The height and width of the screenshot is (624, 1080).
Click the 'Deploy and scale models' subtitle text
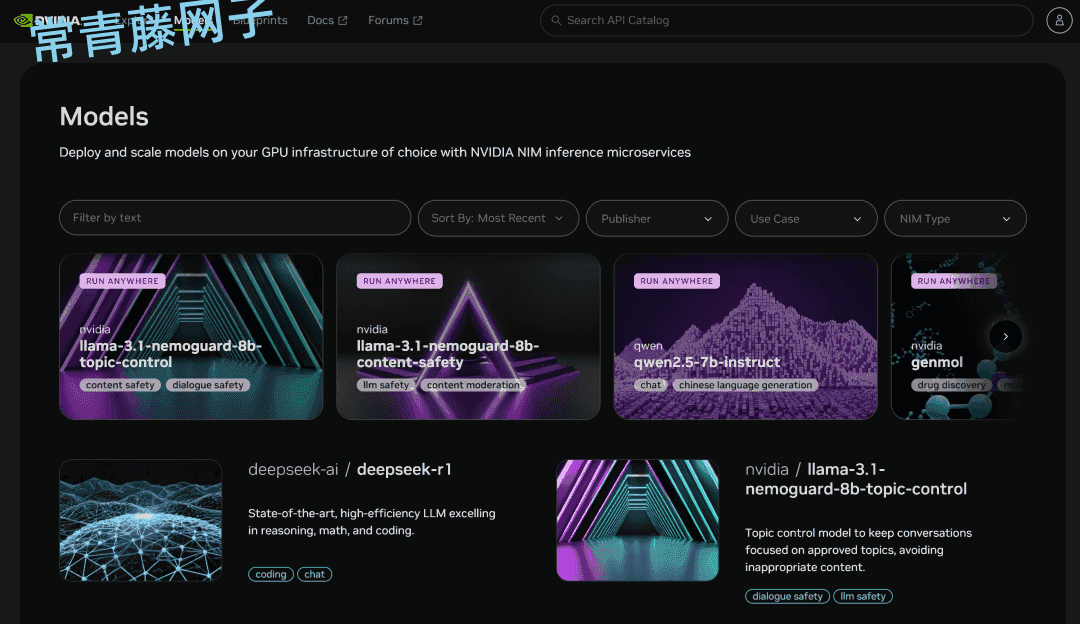[375, 152]
